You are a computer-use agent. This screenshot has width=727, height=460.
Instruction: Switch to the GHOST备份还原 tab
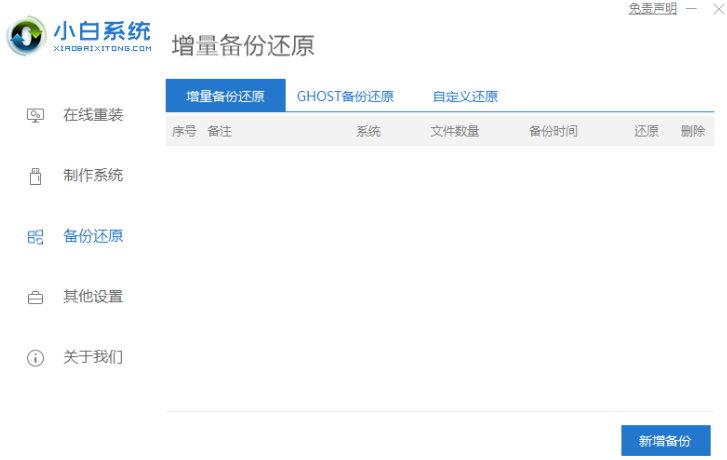click(x=345, y=96)
